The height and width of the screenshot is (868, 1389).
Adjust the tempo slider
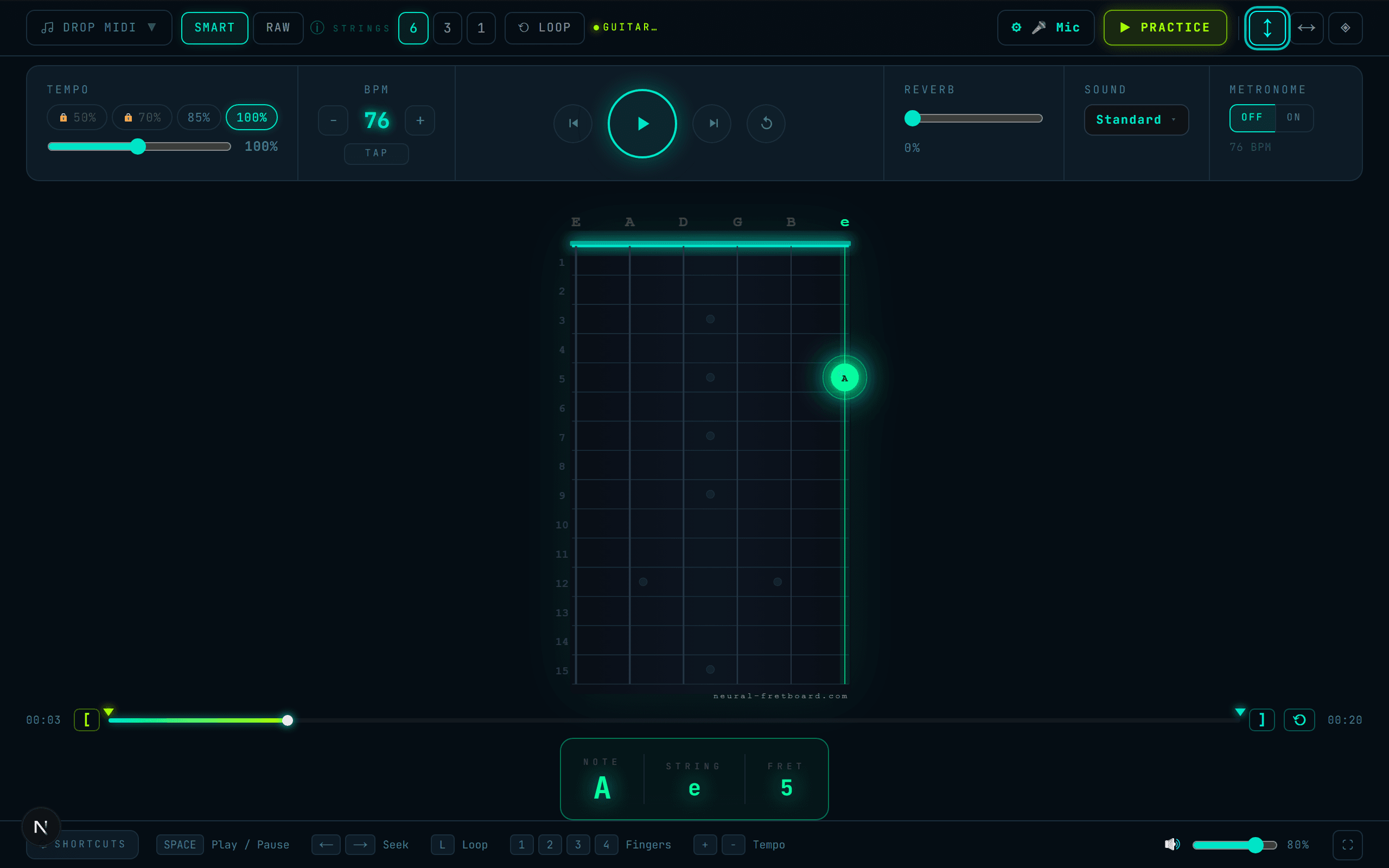[139, 146]
